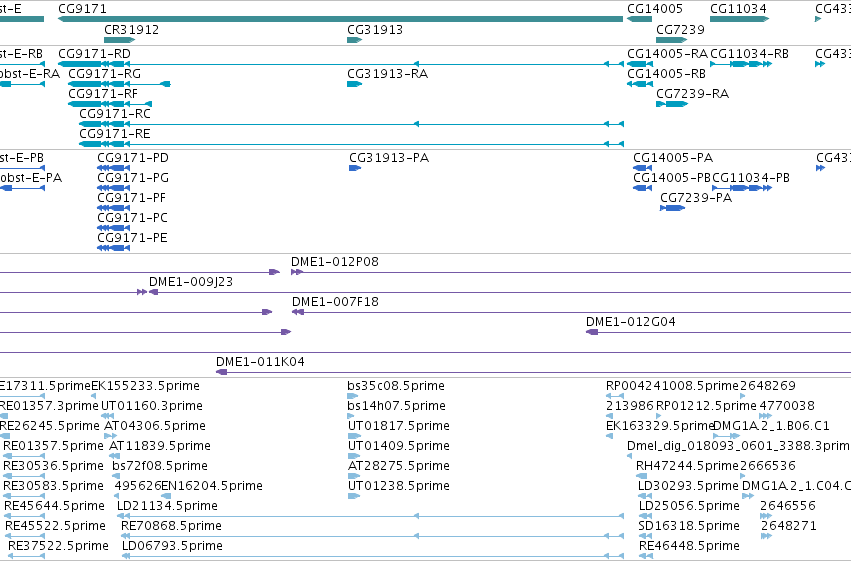Select EST RE45644.5prime
The height and width of the screenshot is (561, 851).
click(x=54, y=506)
